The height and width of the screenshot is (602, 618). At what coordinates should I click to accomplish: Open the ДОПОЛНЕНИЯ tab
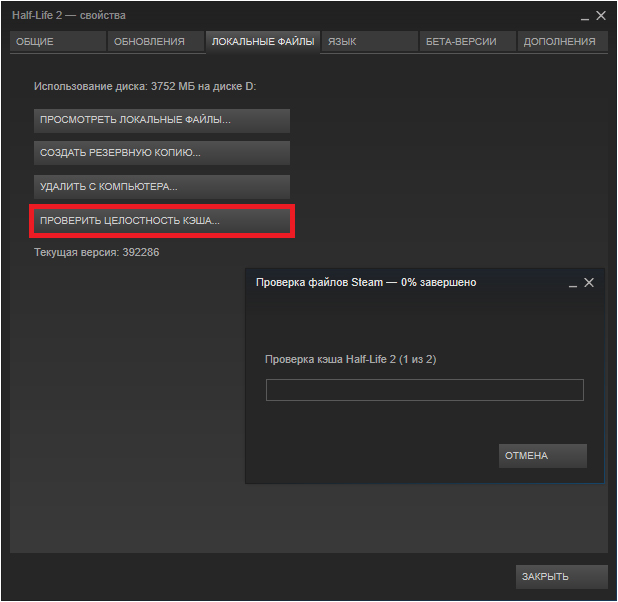point(562,41)
